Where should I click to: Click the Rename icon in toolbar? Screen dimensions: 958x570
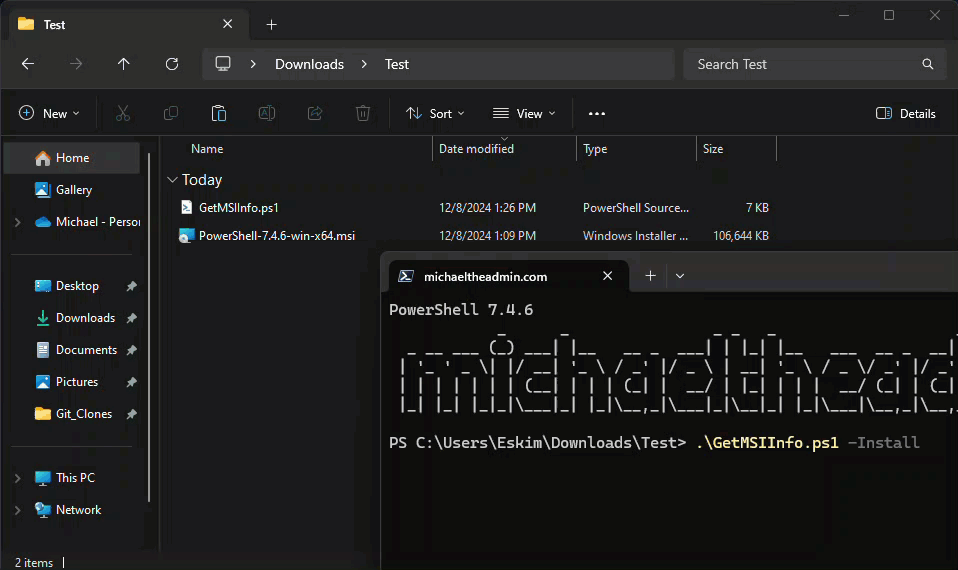267,114
